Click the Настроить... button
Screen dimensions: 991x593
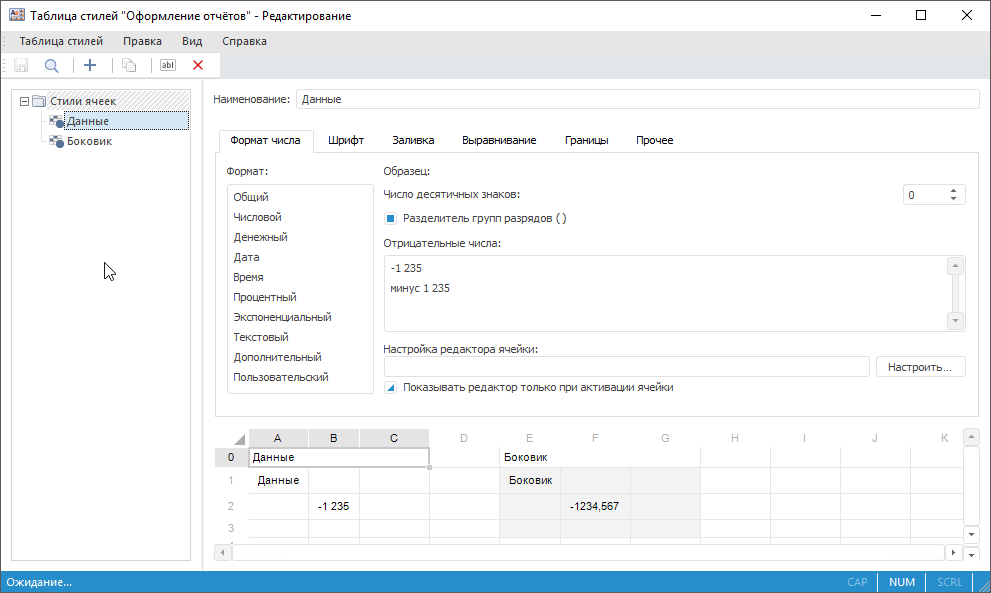(921, 367)
